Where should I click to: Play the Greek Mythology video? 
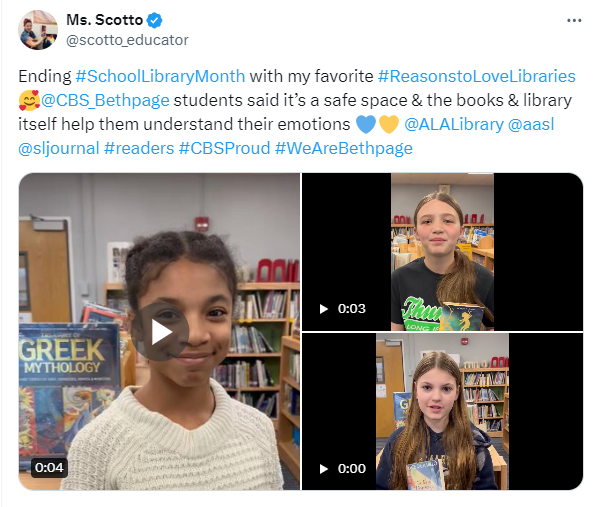[x=160, y=332]
